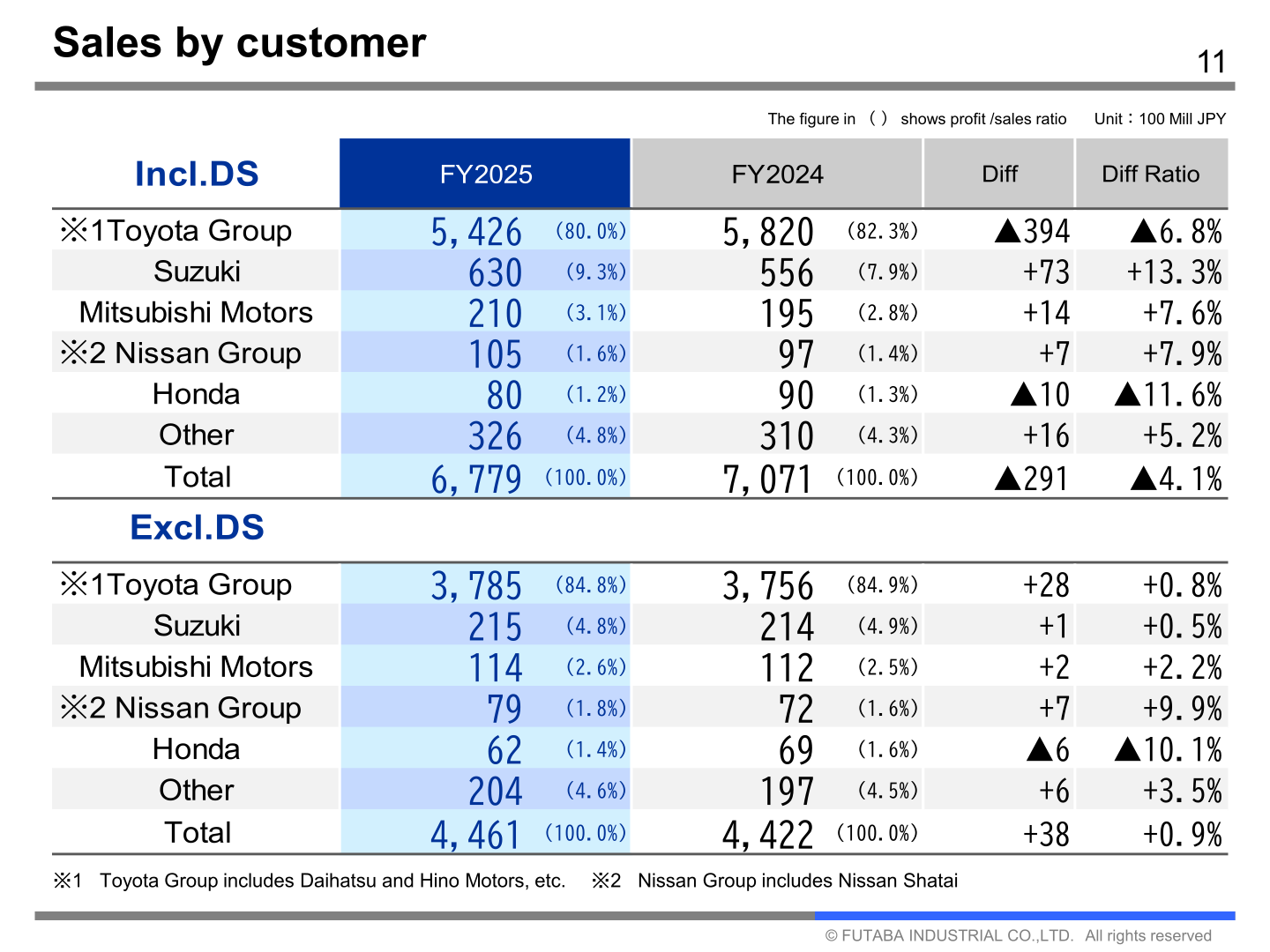Select Other FY2025 value 326
1270x952 pixels.
tap(495, 435)
